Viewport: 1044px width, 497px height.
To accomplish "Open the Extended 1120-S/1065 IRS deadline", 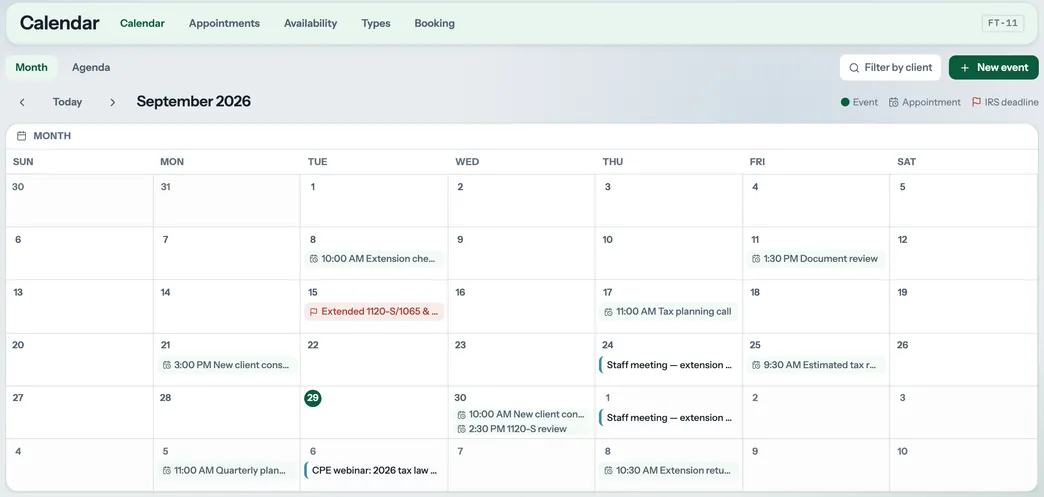I will (374, 311).
